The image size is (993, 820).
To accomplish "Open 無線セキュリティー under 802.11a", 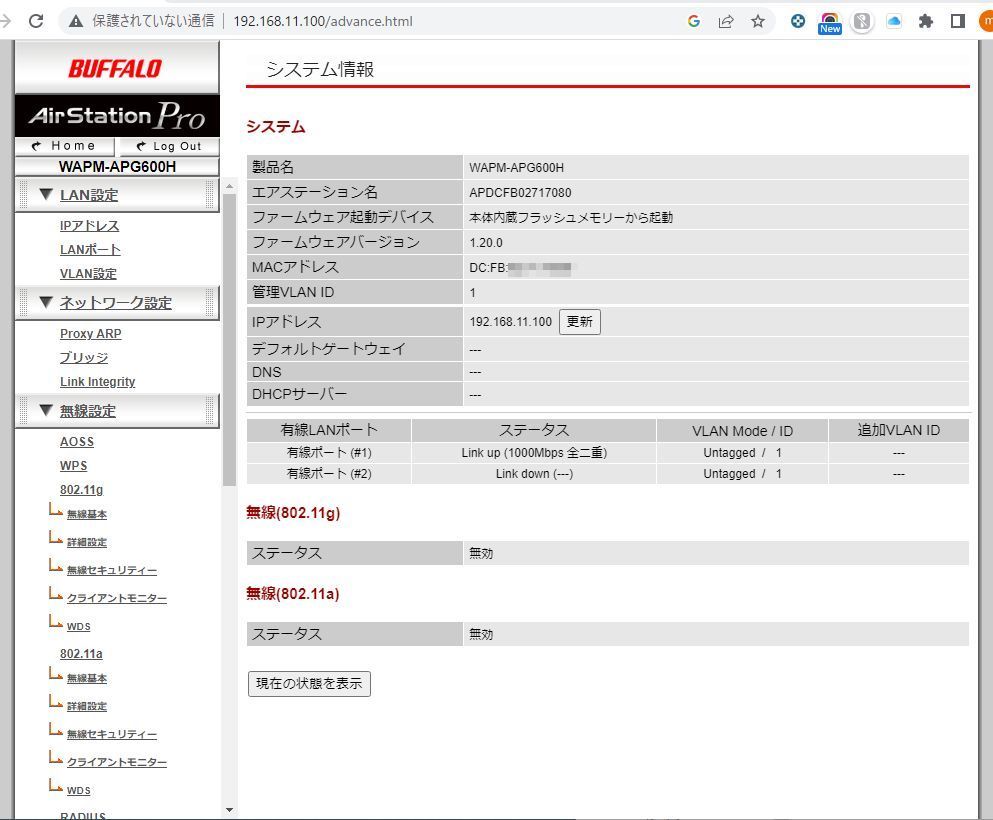I will 111,734.
